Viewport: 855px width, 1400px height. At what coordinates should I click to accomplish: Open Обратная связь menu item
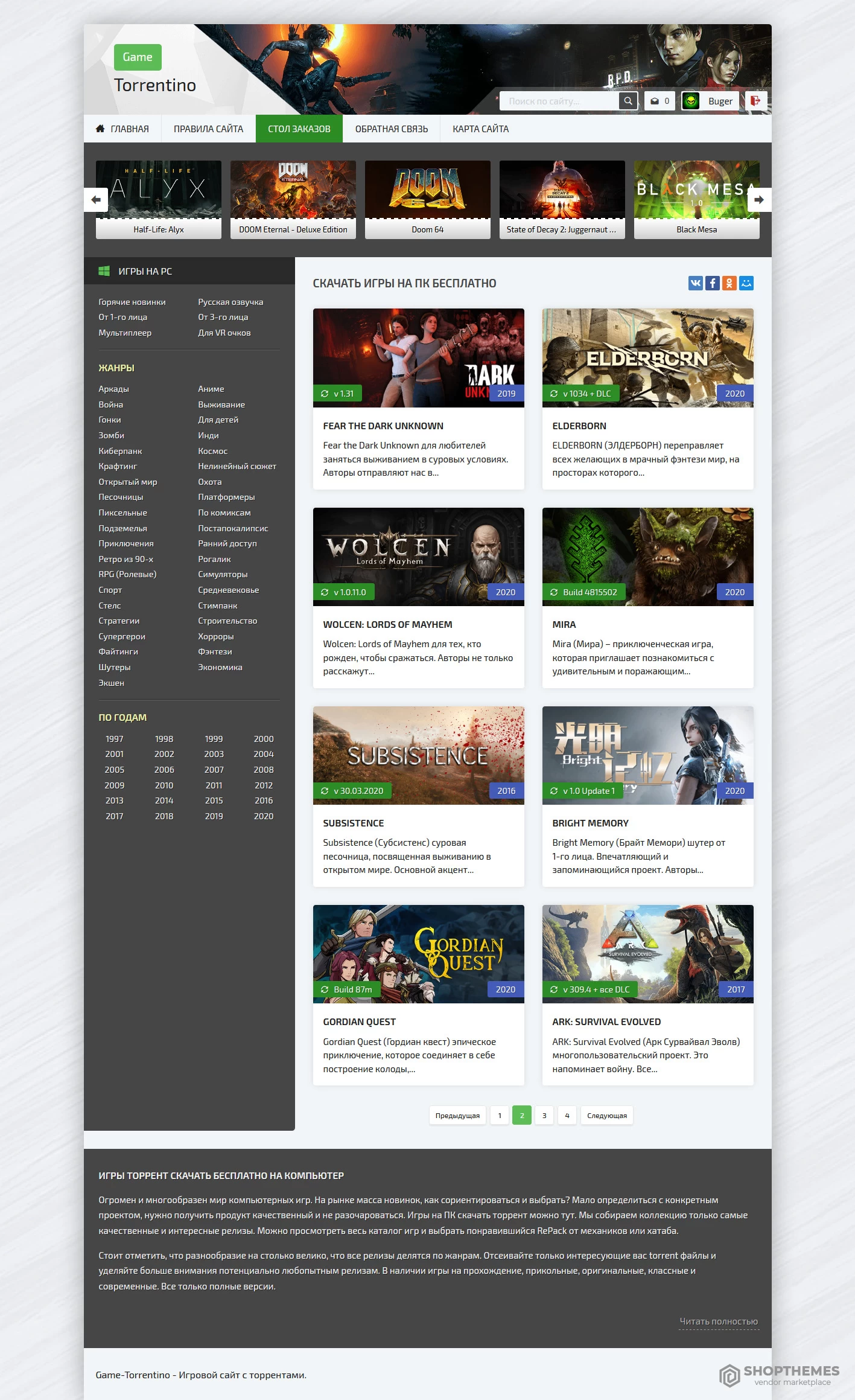392,129
